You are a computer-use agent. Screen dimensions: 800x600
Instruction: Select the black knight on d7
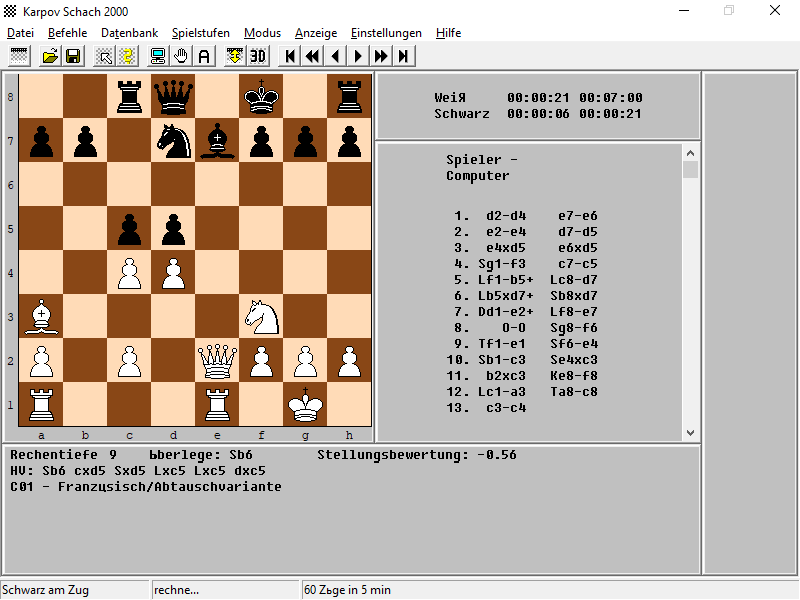[x=173, y=140]
